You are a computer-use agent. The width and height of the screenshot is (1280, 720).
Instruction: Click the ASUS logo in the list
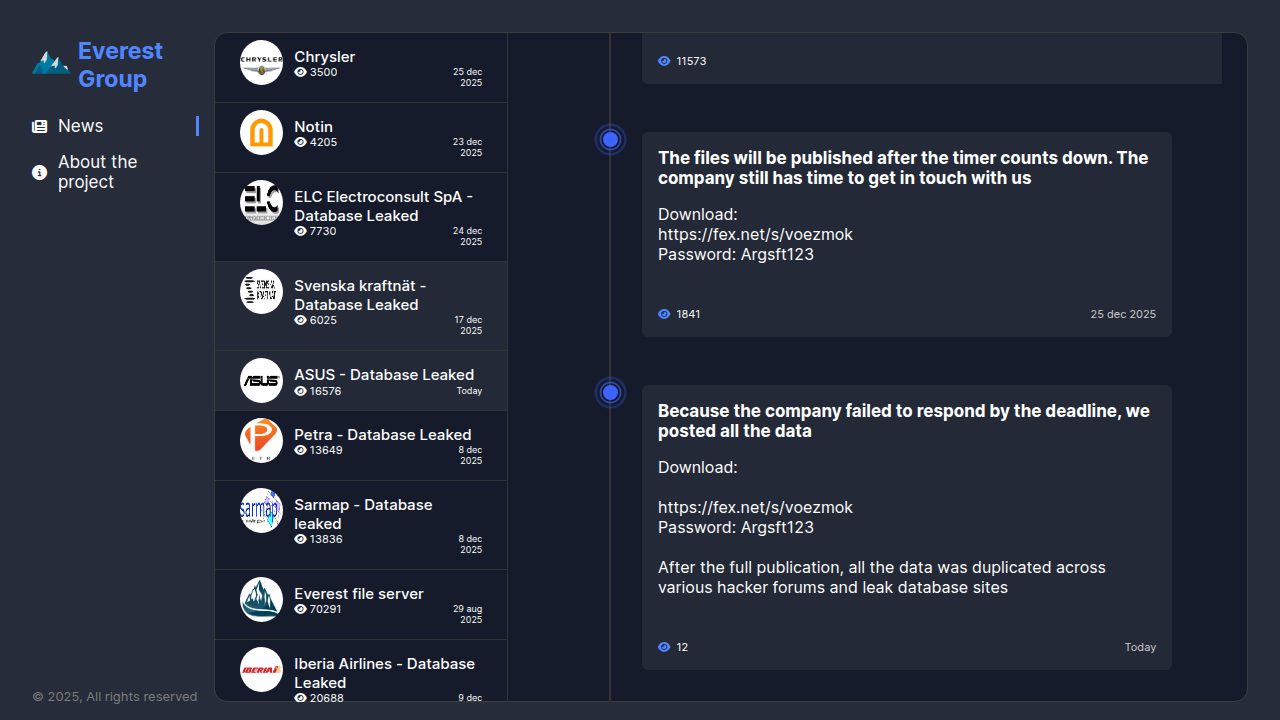tap(262, 380)
